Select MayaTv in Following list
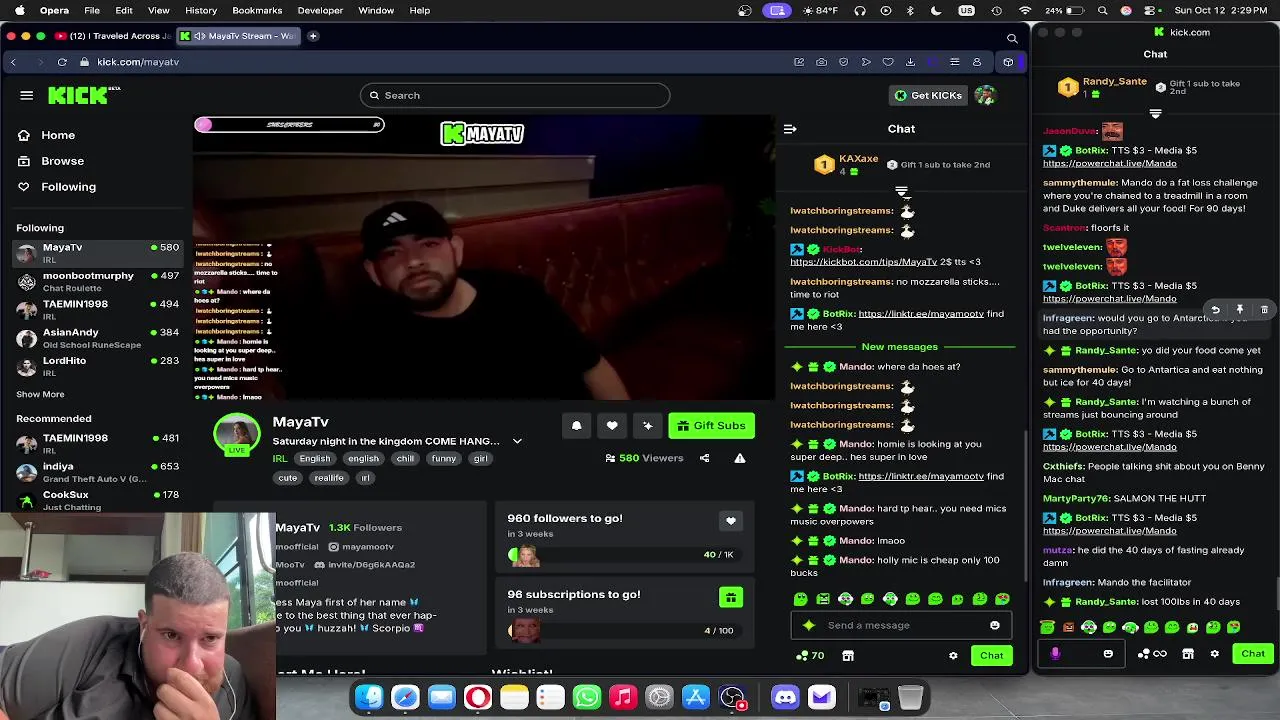 tap(97, 252)
